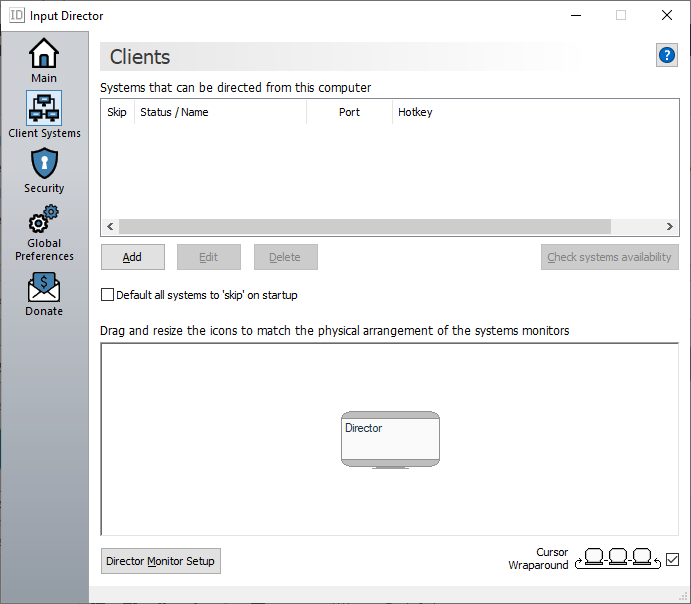
Task: Open Director Monitor Setup
Action: pyautogui.click(x=161, y=561)
